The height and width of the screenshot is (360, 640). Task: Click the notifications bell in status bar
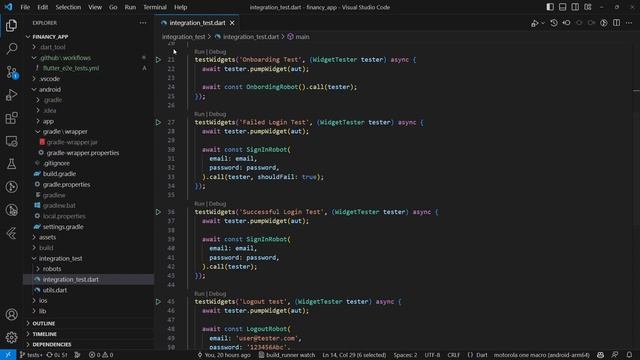pos(629,355)
